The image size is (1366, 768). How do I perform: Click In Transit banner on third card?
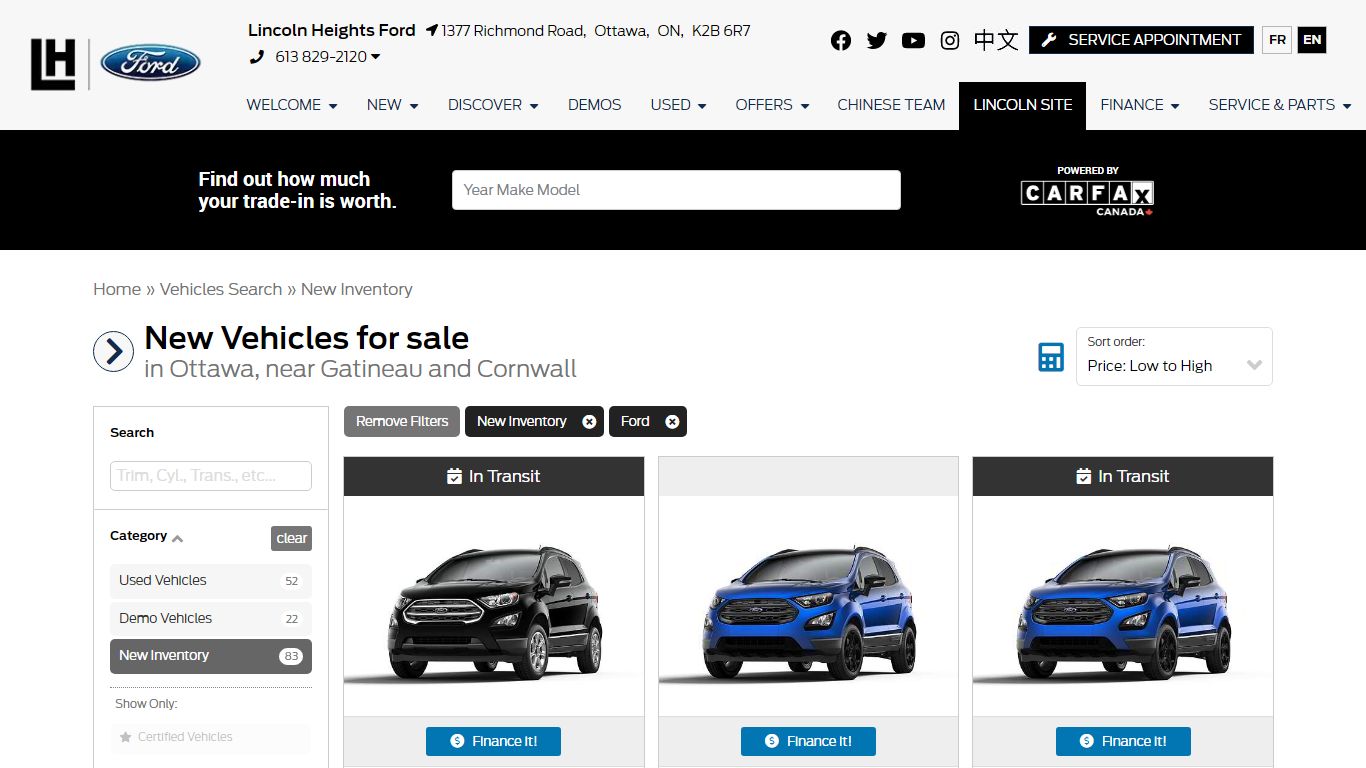pyautogui.click(x=1123, y=477)
